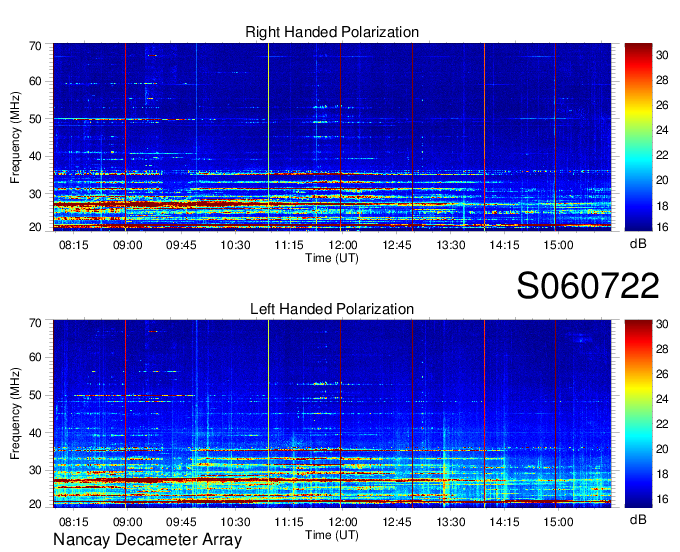Click the "dB" label under bottom color bar

638,519
